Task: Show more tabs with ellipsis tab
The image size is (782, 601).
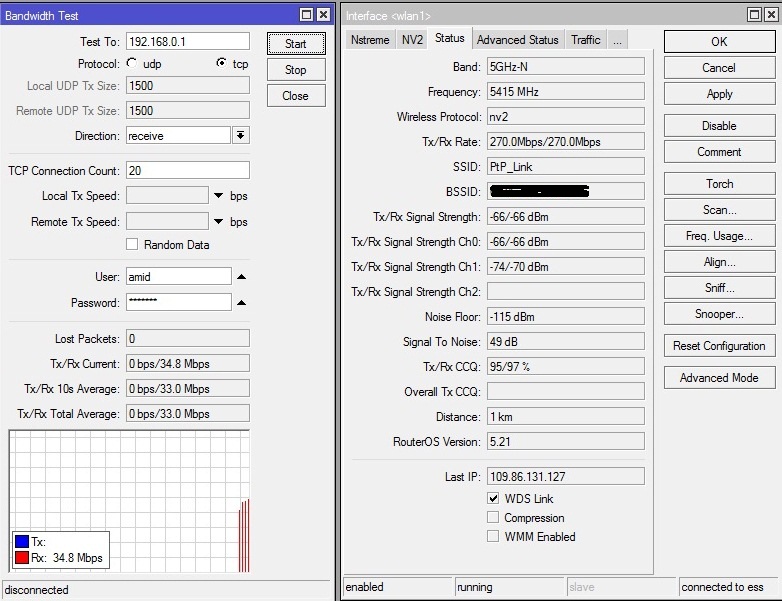Action: pyautogui.click(x=617, y=39)
